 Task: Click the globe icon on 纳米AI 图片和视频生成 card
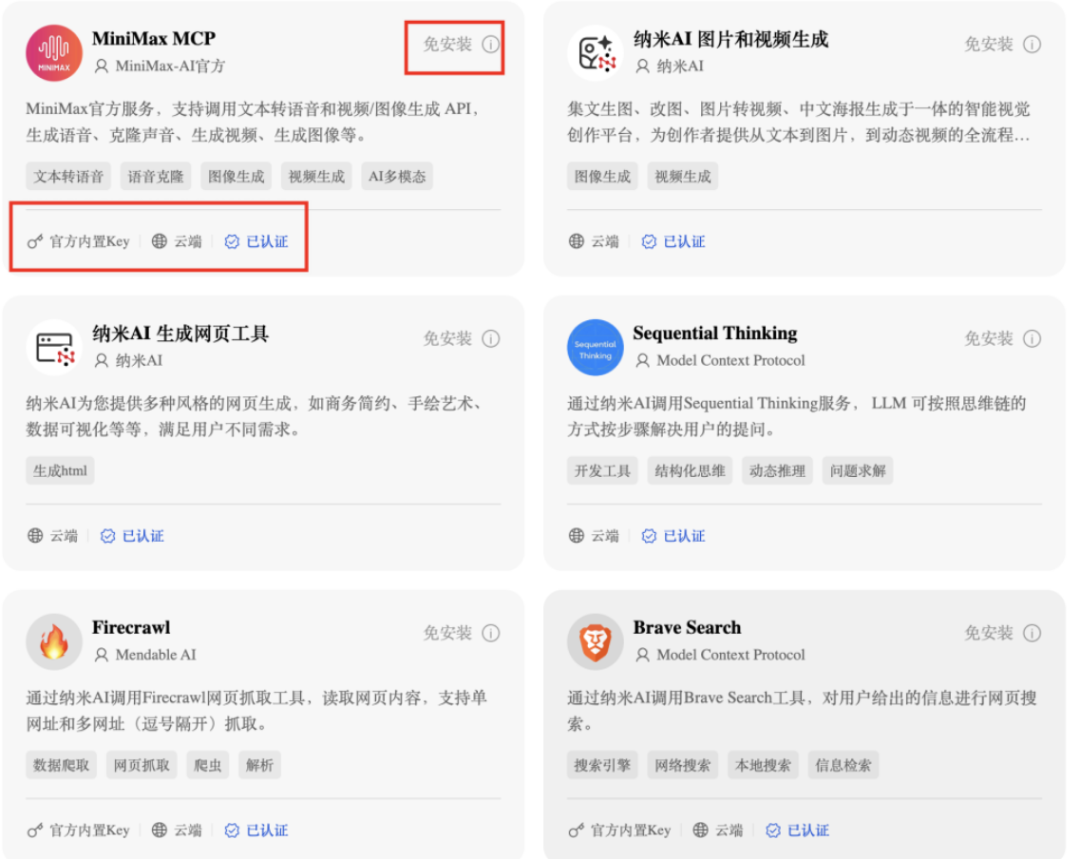point(577,241)
